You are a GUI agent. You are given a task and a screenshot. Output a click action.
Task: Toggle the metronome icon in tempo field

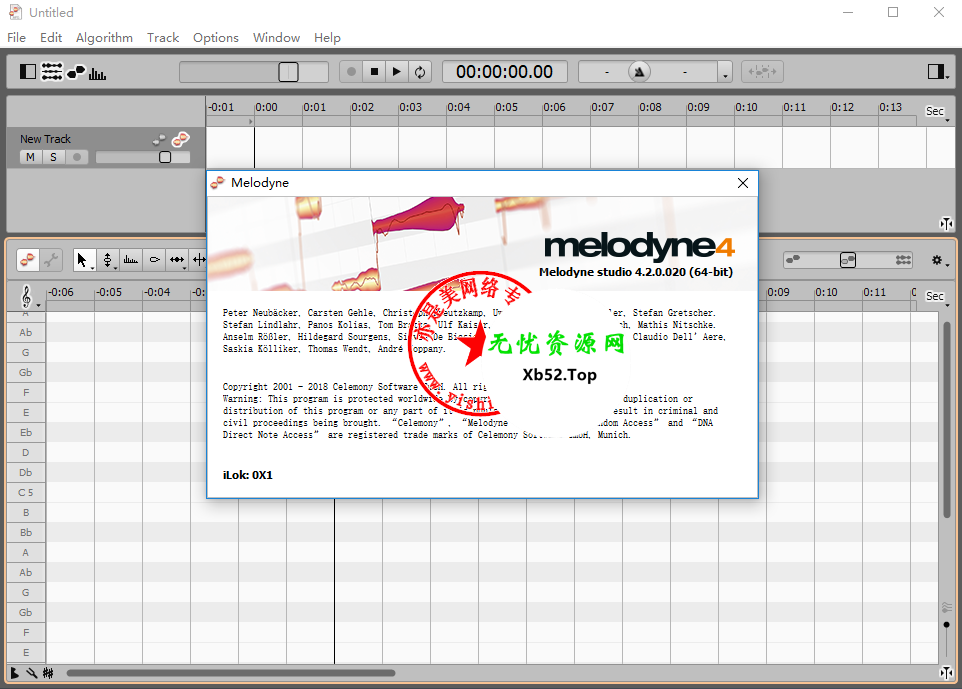639,72
